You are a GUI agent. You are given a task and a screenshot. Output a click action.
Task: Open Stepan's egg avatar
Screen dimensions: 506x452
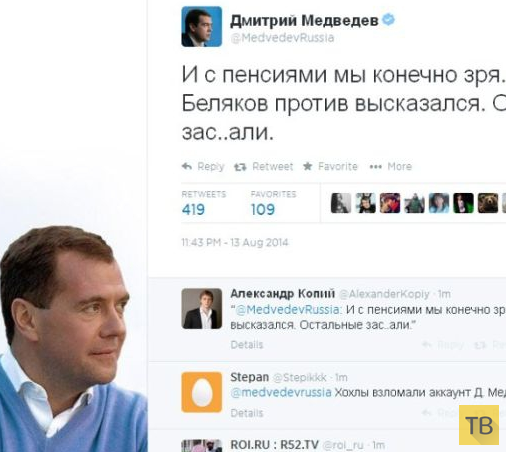[x=202, y=392]
